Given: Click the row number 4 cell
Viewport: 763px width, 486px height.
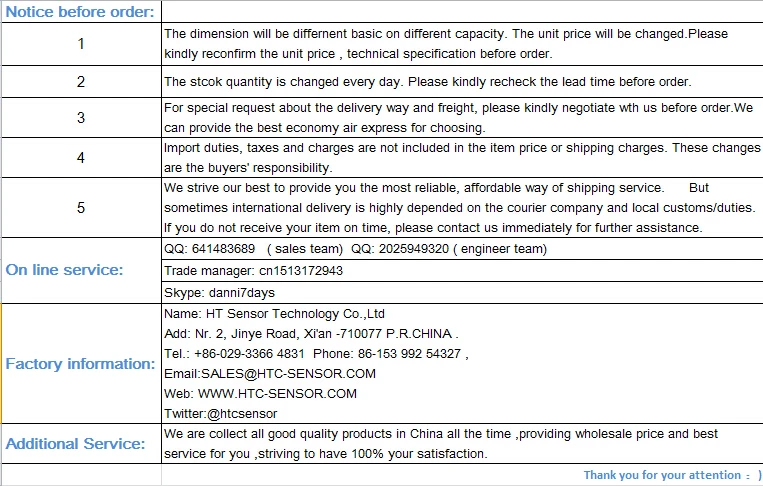Looking at the screenshot, I should pos(81,158).
